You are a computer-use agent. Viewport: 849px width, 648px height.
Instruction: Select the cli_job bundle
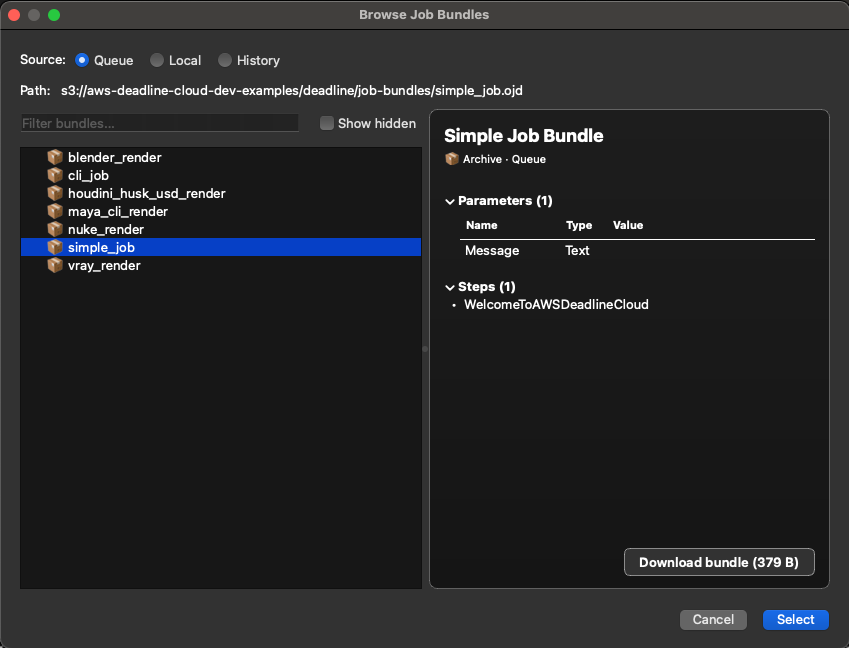point(221,175)
